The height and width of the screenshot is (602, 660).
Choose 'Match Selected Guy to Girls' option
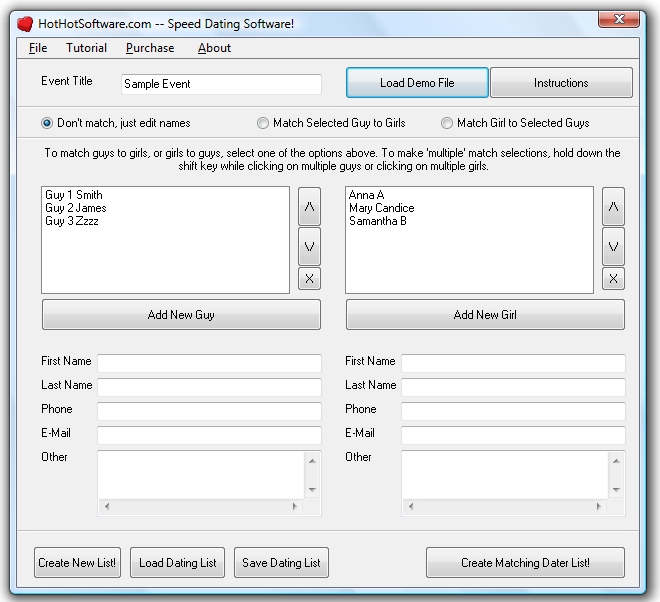[263, 123]
